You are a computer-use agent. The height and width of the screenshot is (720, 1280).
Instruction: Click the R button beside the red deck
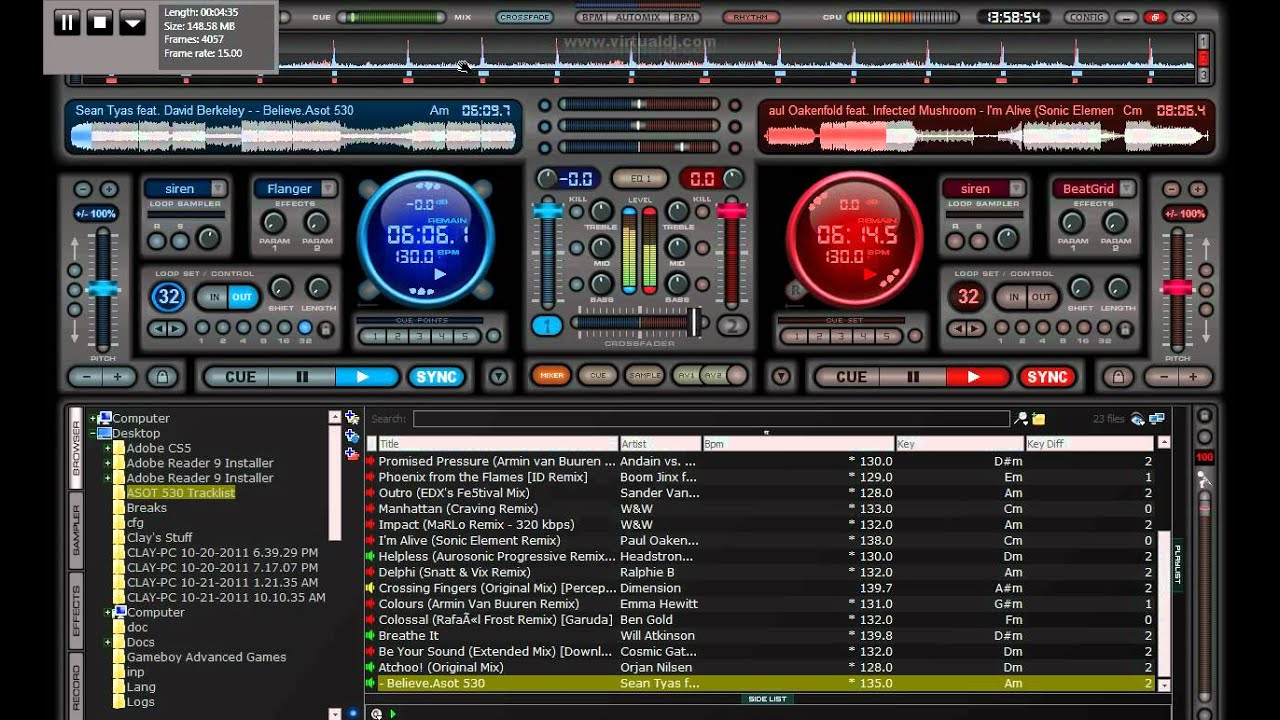796,290
